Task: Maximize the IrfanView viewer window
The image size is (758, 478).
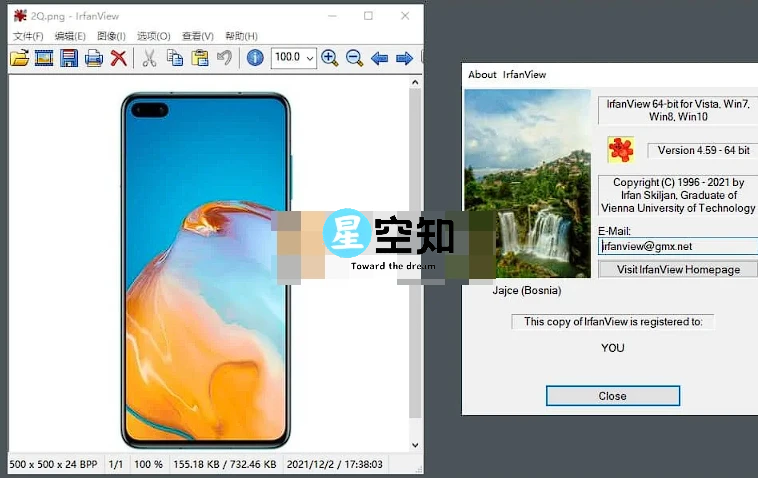Action: (368, 16)
